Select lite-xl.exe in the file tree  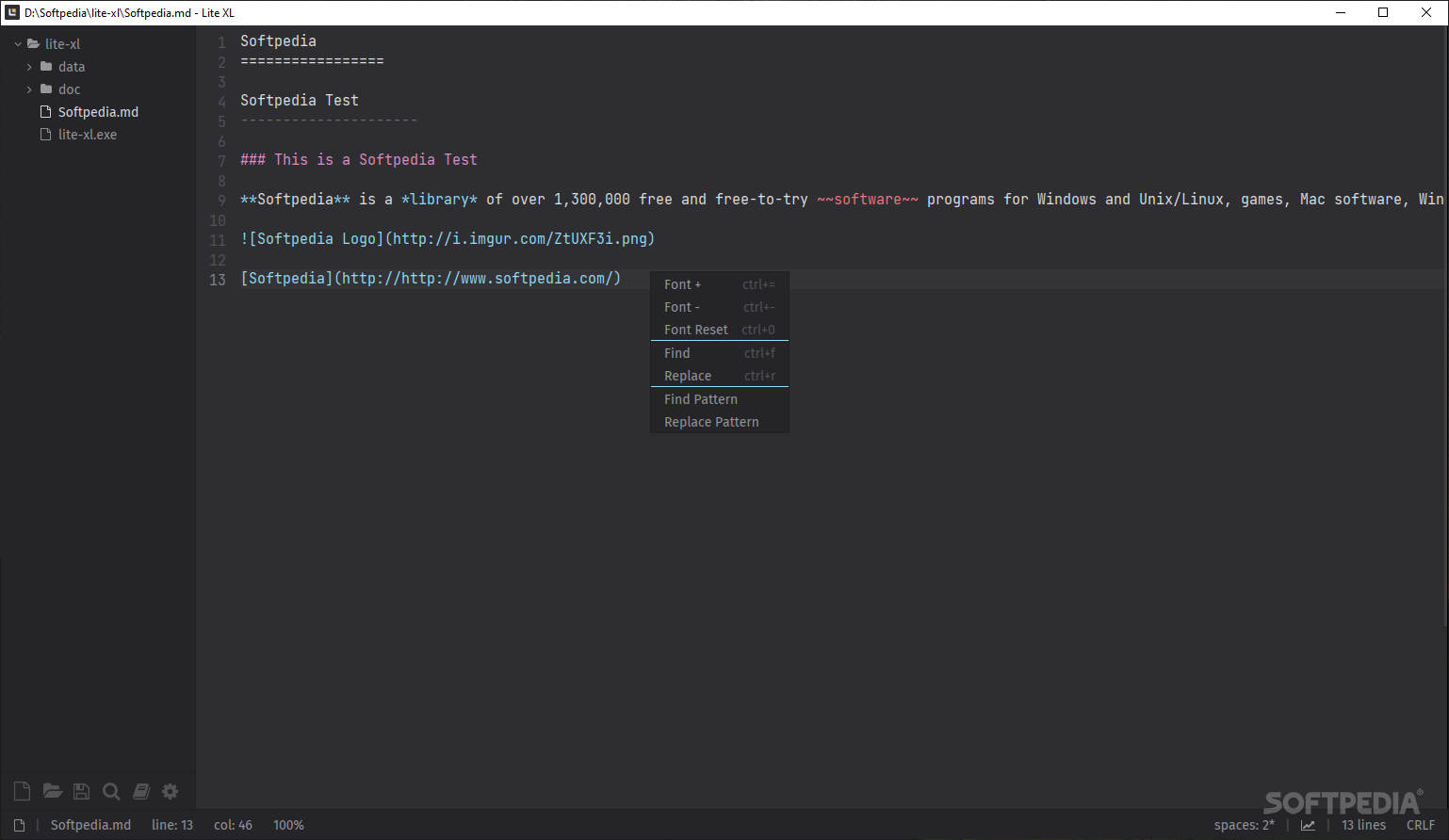[x=88, y=134]
